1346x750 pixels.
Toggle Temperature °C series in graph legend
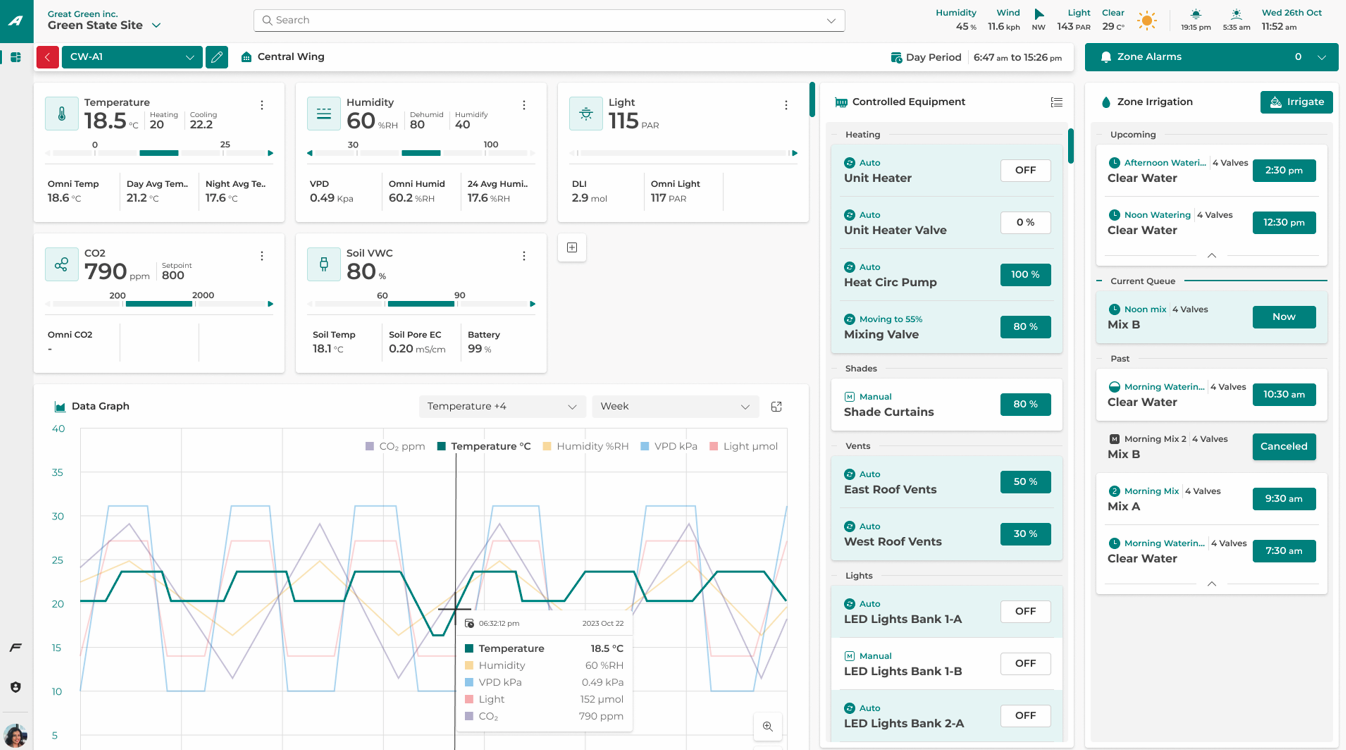pos(484,447)
